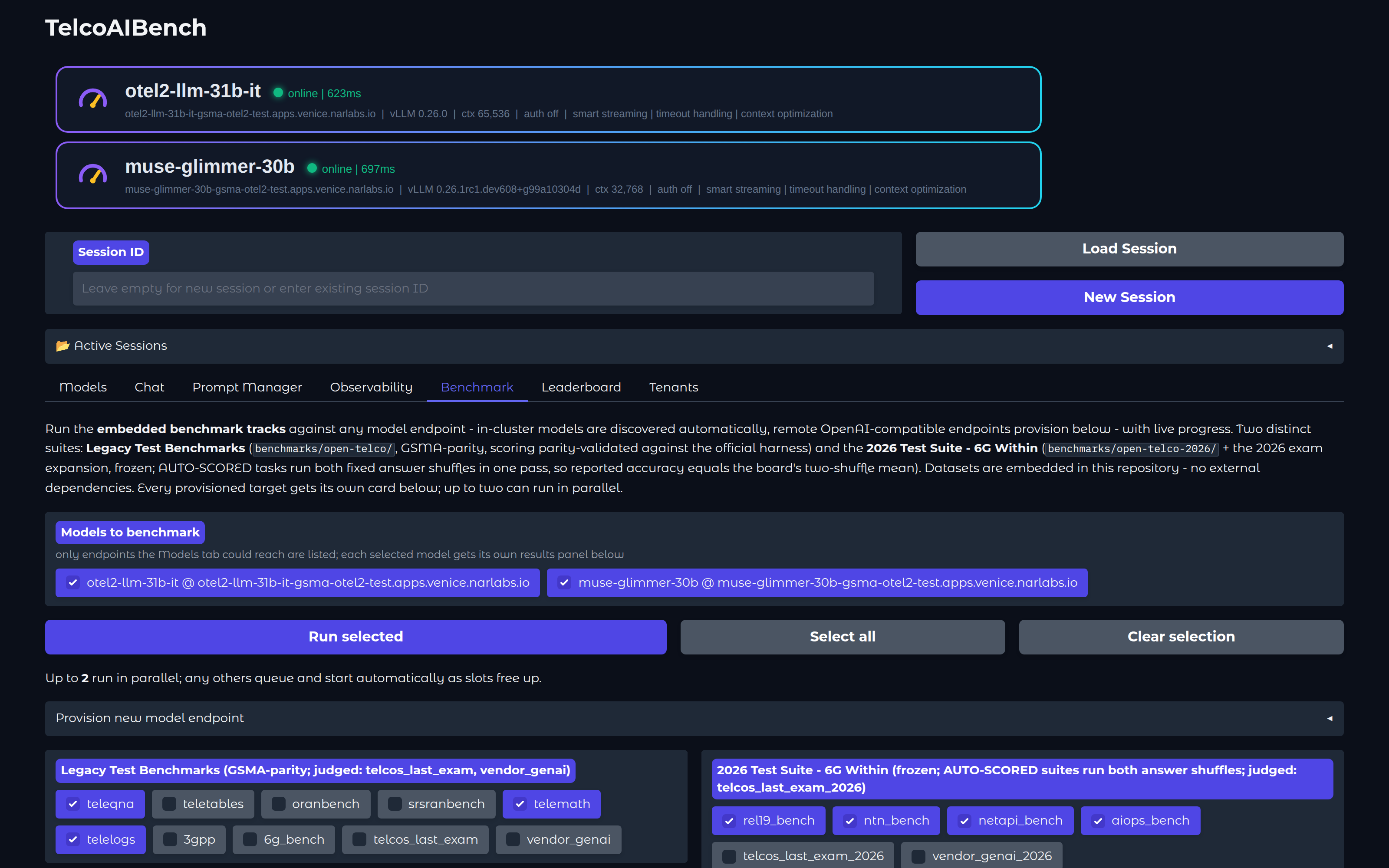Image resolution: width=1389 pixels, height=868 pixels.
Task: Click the green online dot for muse-glimmer-30b
Action: pos(312,168)
